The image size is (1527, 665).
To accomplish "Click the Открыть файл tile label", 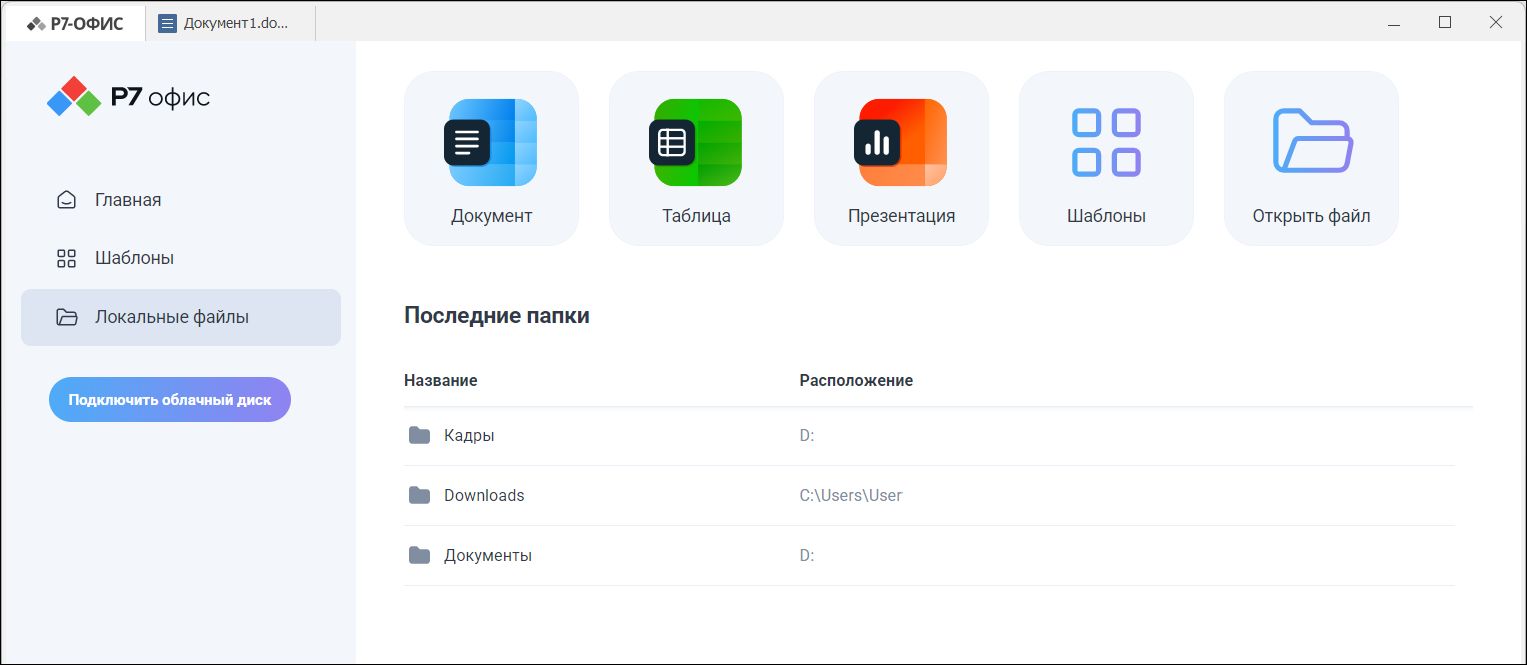I will click(x=1311, y=216).
